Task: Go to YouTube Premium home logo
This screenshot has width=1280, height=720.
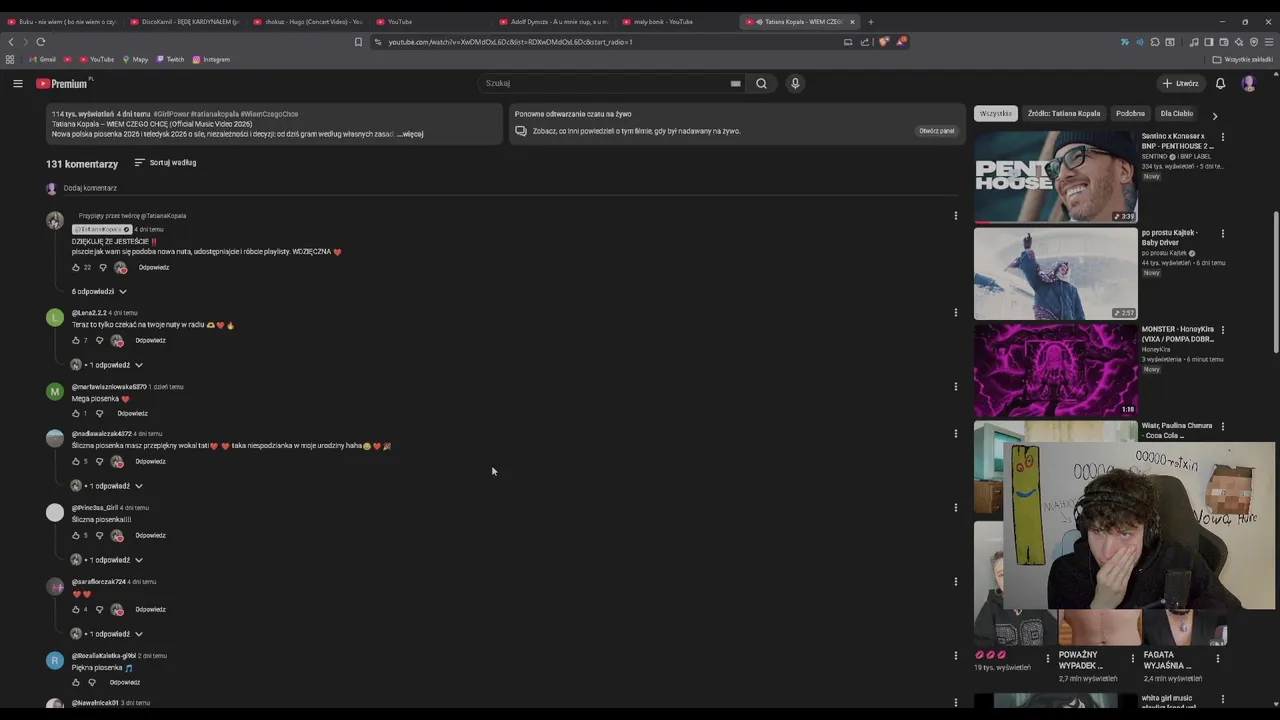Action: point(63,84)
